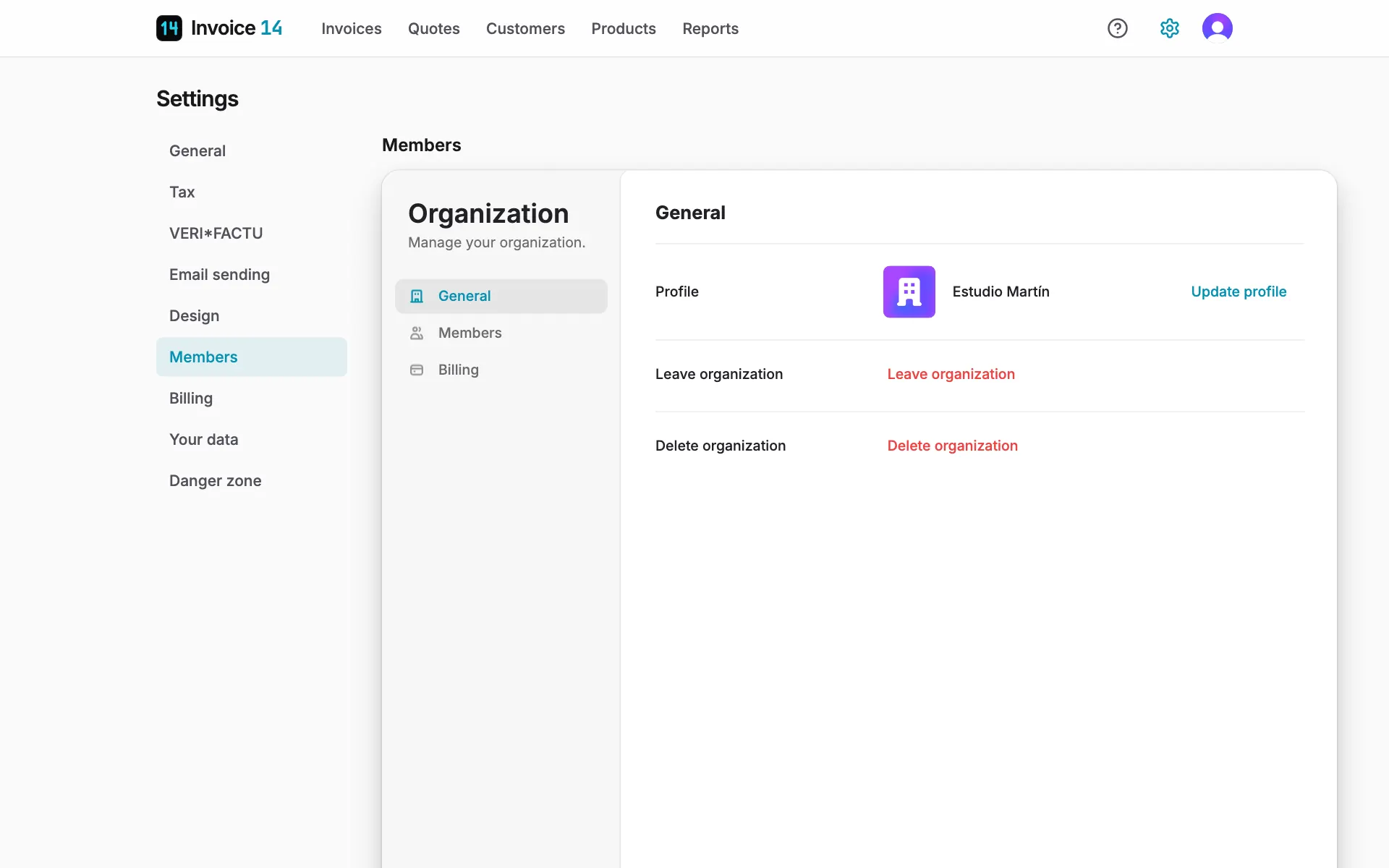Click the 'Manage your organization.' subtitle
1389x868 pixels.
pyautogui.click(x=497, y=242)
